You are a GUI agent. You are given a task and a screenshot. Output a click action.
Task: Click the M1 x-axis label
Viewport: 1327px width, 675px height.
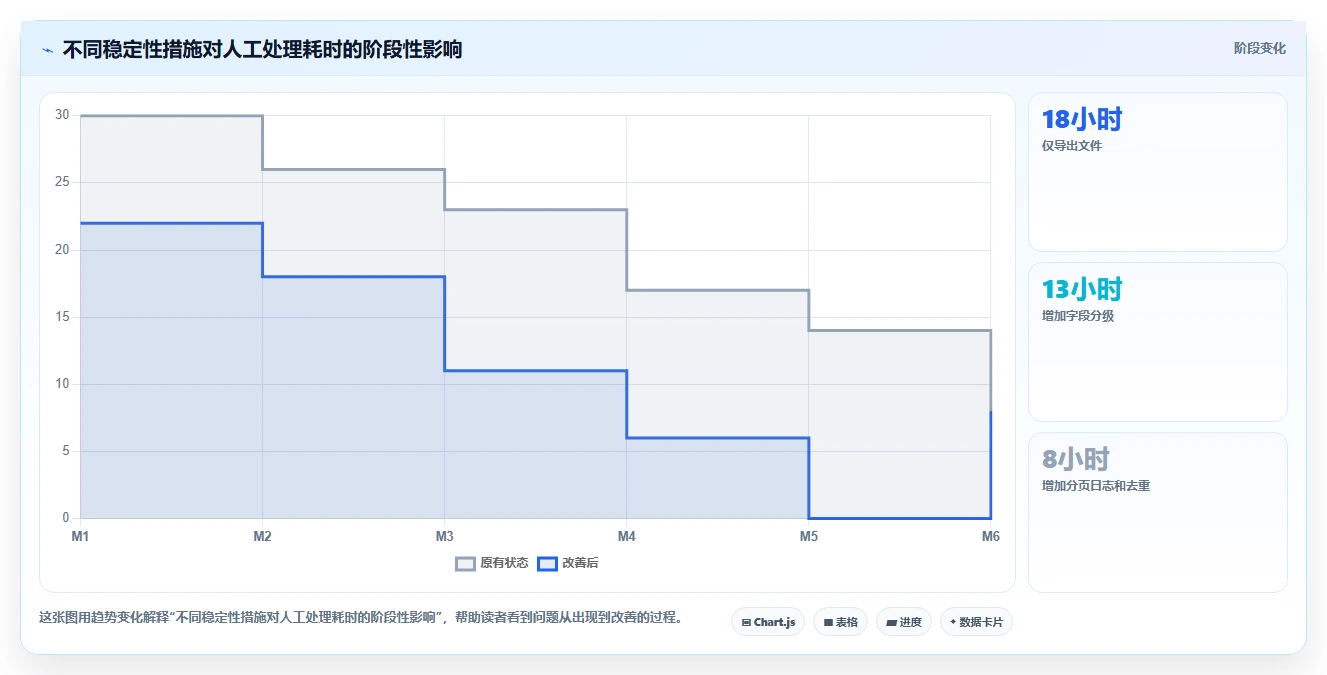(x=80, y=537)
